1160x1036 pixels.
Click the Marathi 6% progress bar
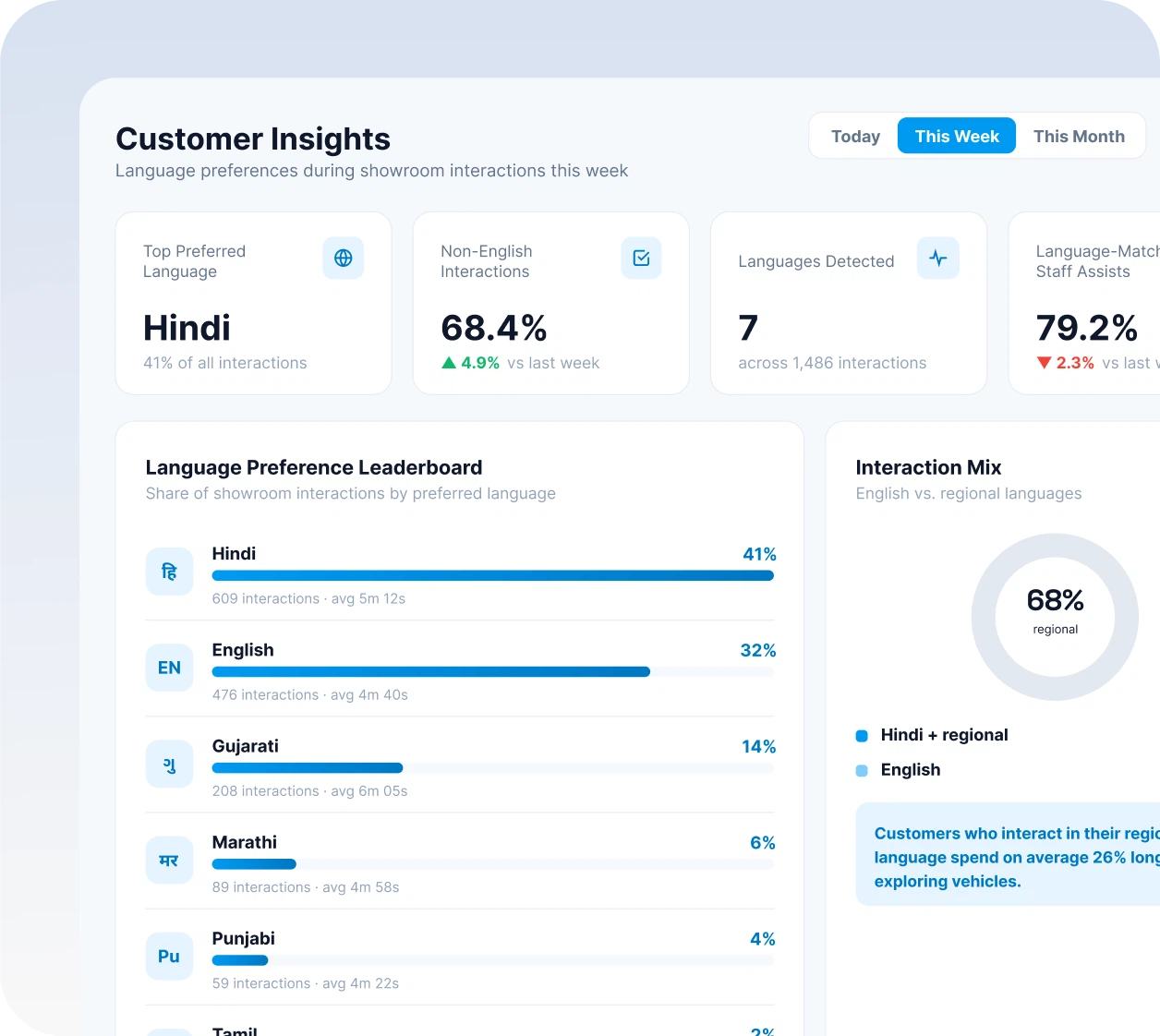coord(493,863)
